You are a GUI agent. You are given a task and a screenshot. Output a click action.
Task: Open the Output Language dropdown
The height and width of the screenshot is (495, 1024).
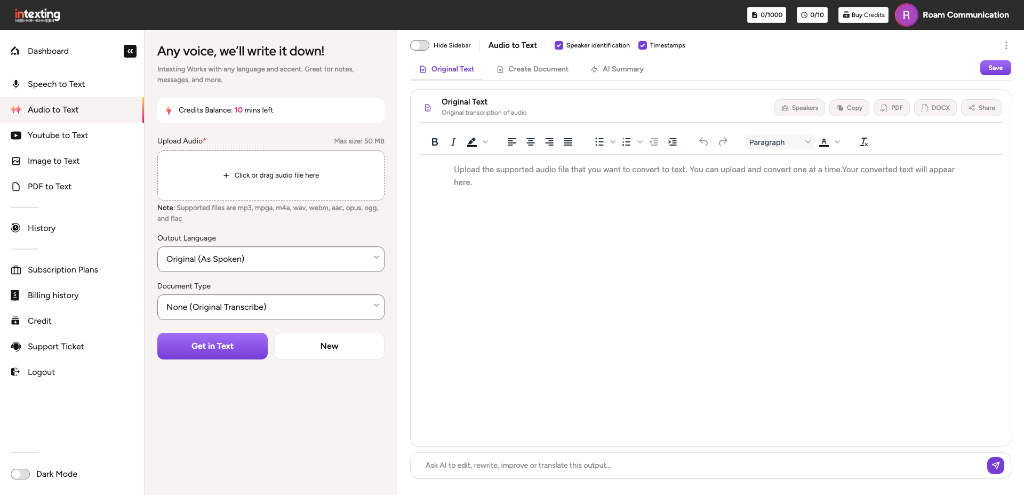[x=271, y=259]
